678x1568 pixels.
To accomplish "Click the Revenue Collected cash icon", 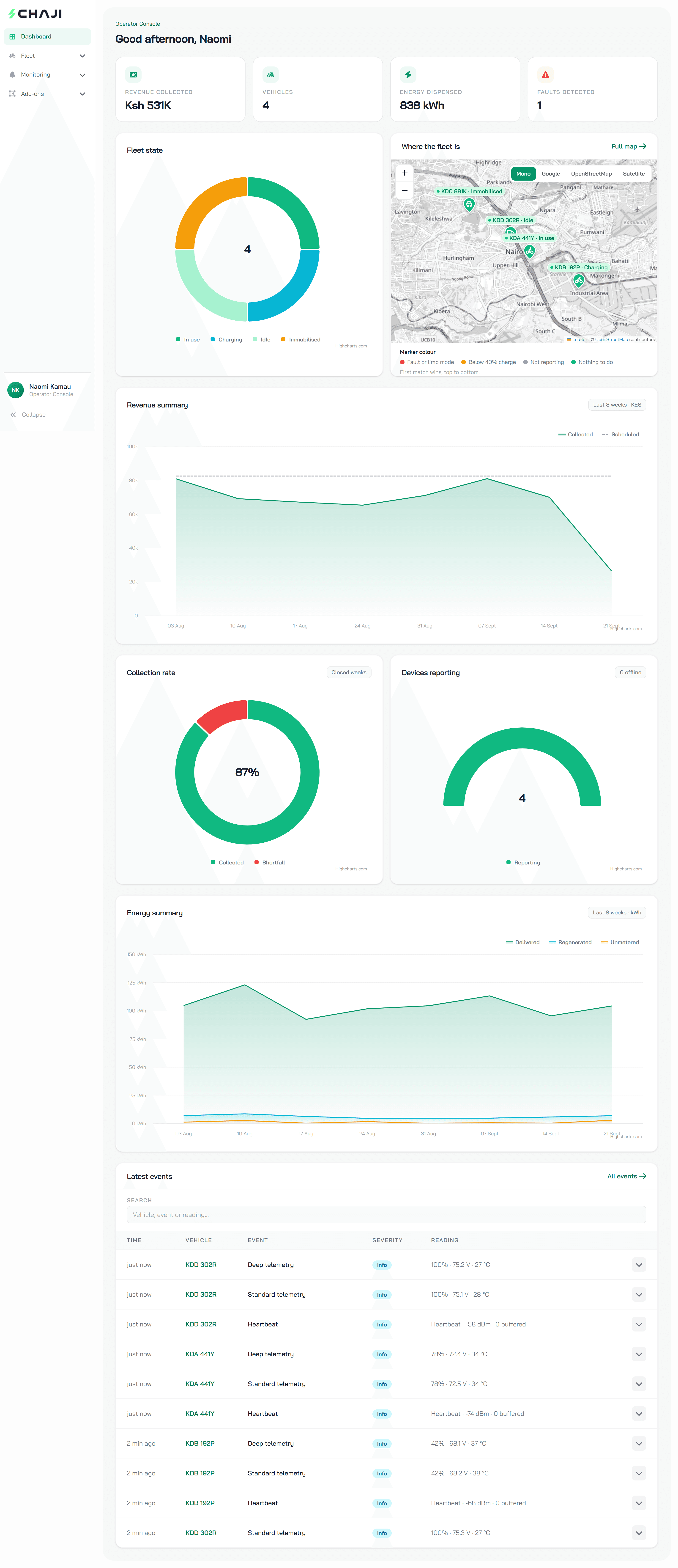I will [133, 75].
